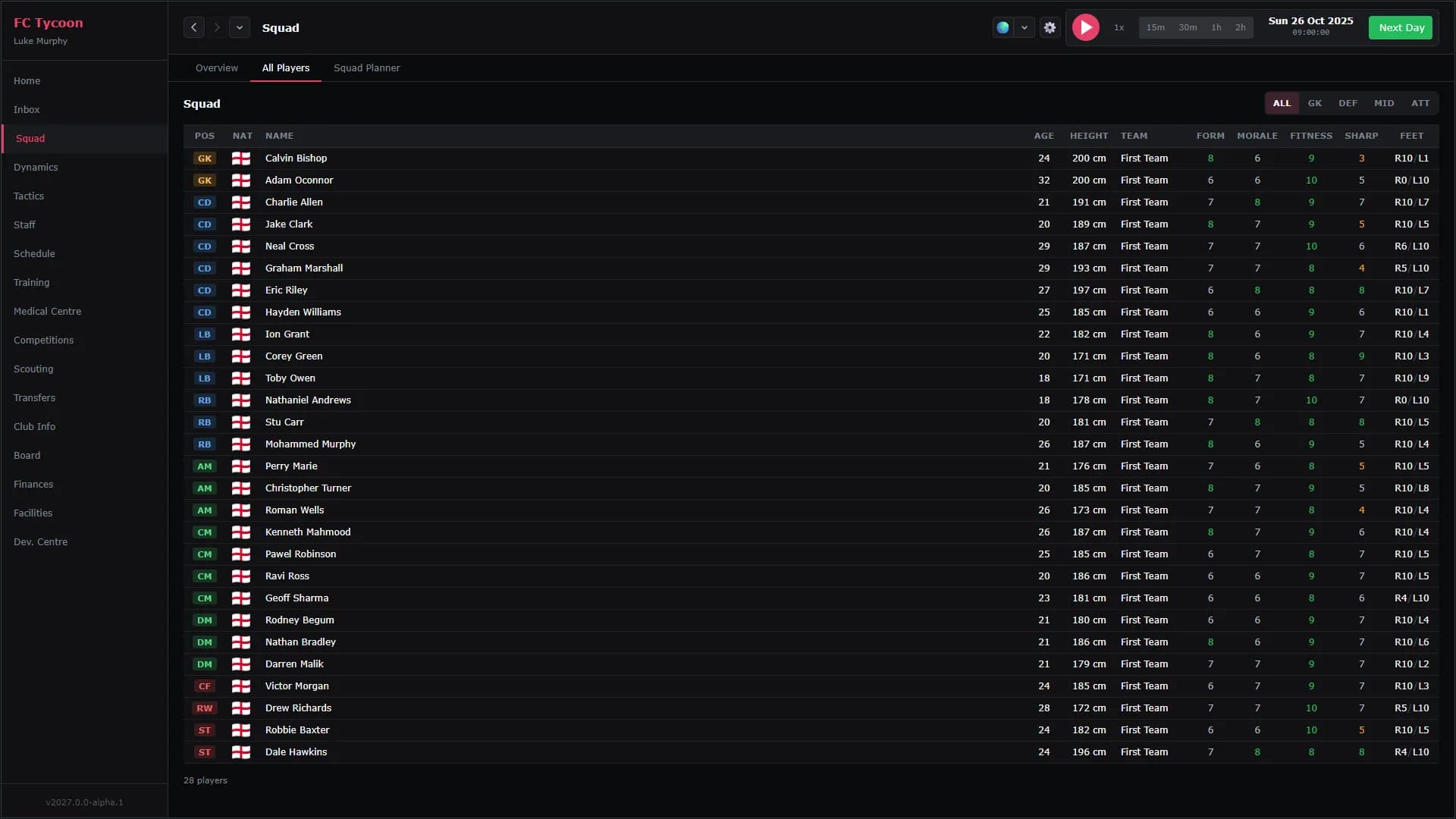1456x819 pixels.
Task: Click the DM badge for Rodney Begum
Action: (205, 620)
